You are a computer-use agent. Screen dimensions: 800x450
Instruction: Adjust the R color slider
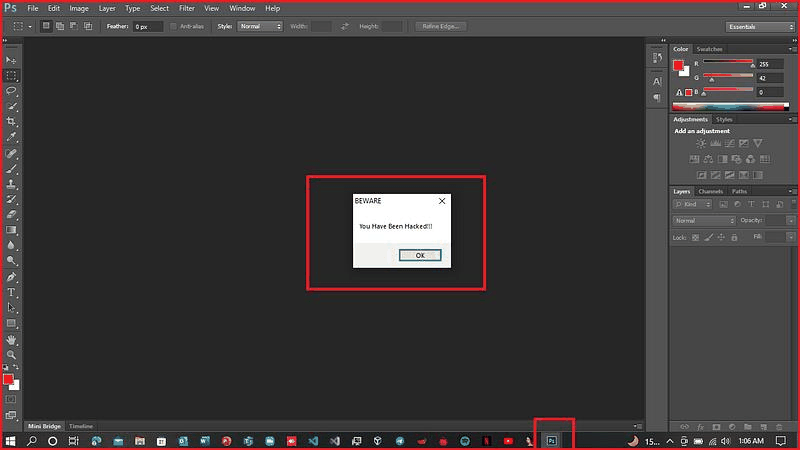[728, 63]
